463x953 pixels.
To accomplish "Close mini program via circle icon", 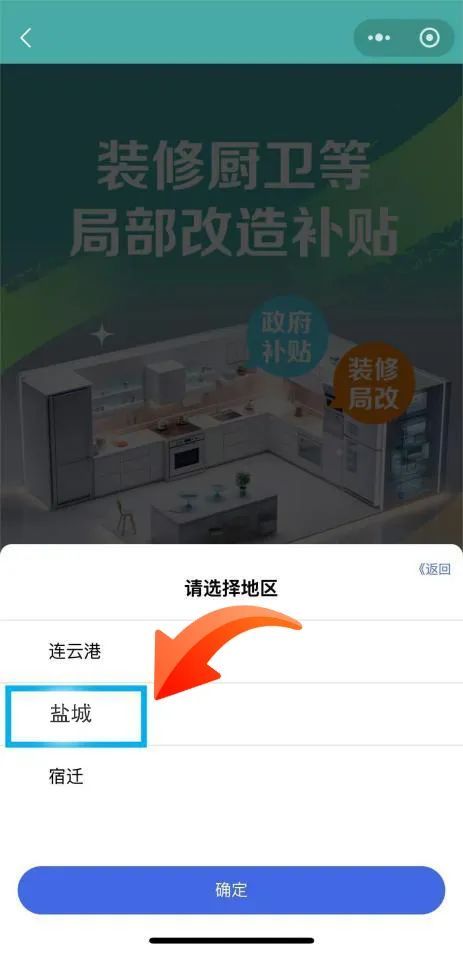I will [x=429, y=38].
